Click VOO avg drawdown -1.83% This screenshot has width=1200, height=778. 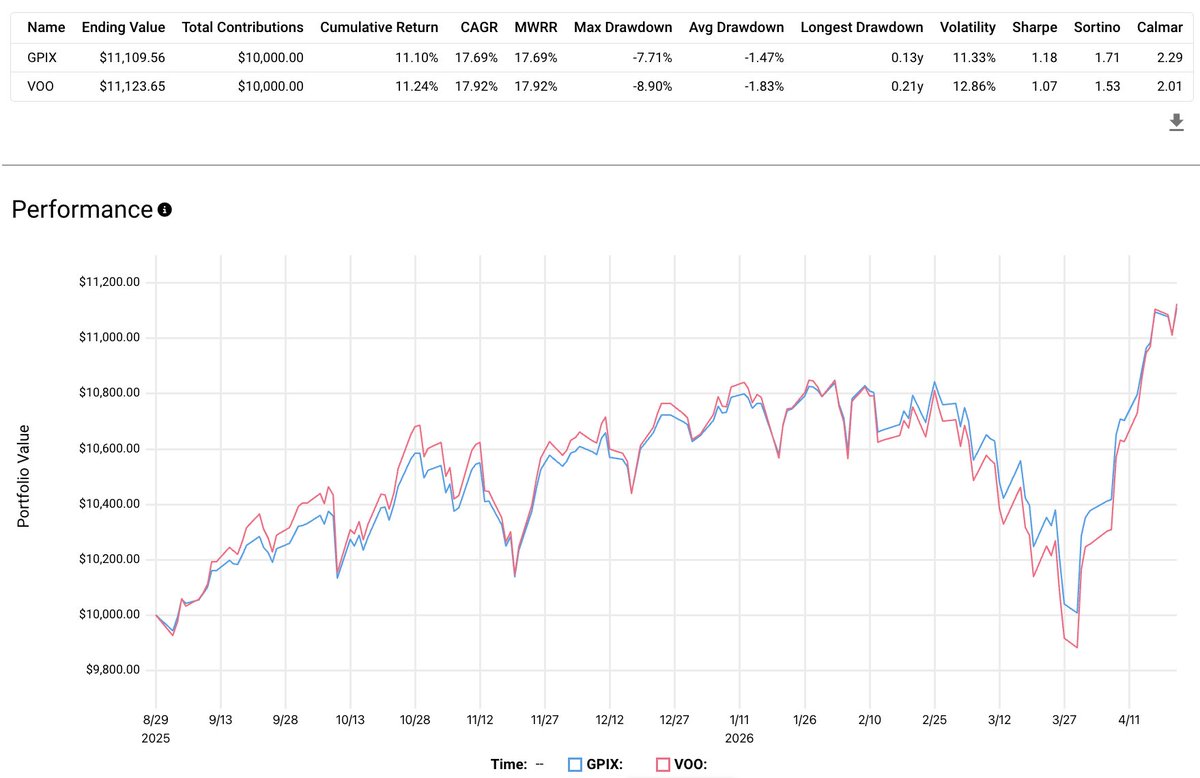click(763, 86)
